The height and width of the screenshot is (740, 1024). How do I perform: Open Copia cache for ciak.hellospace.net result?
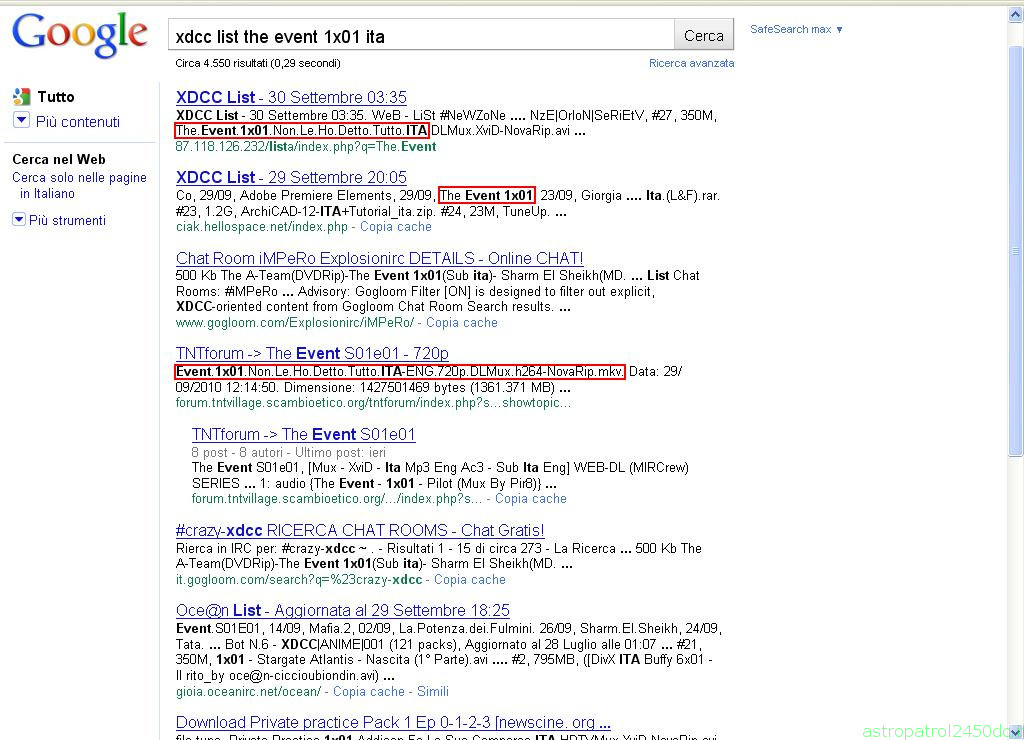396,227
